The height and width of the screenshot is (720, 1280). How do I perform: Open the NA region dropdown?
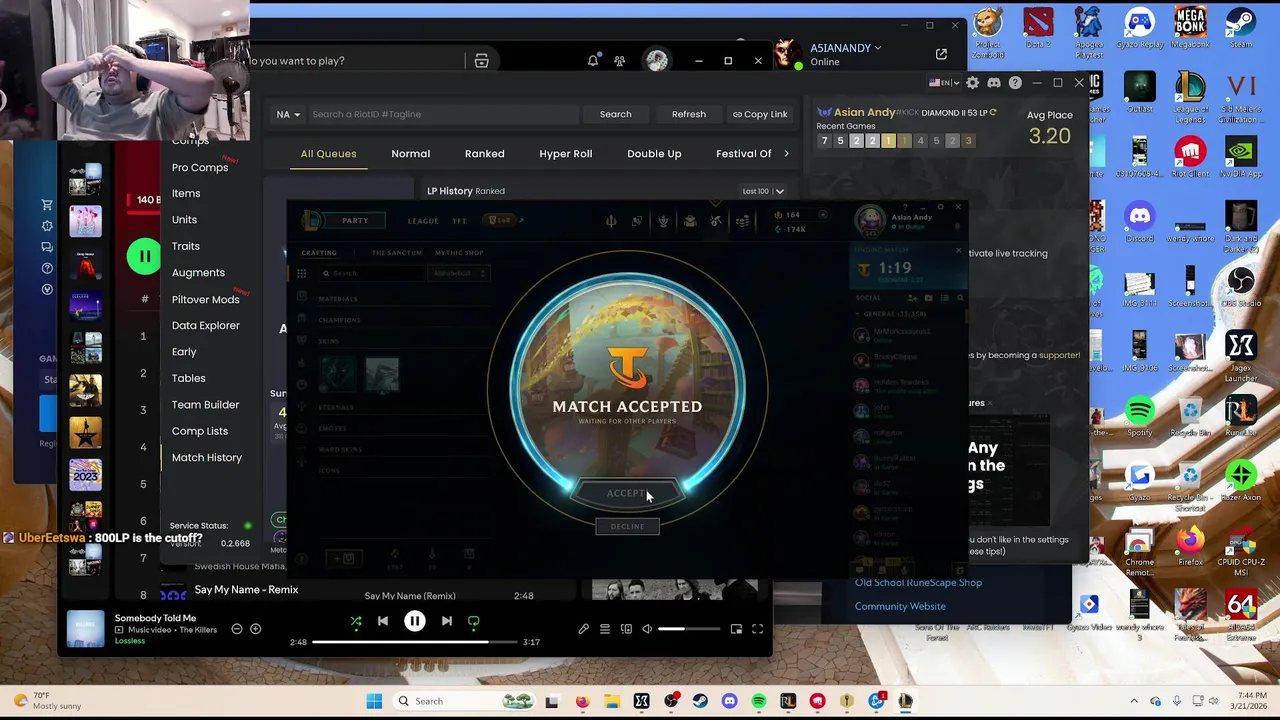[288, 114]
